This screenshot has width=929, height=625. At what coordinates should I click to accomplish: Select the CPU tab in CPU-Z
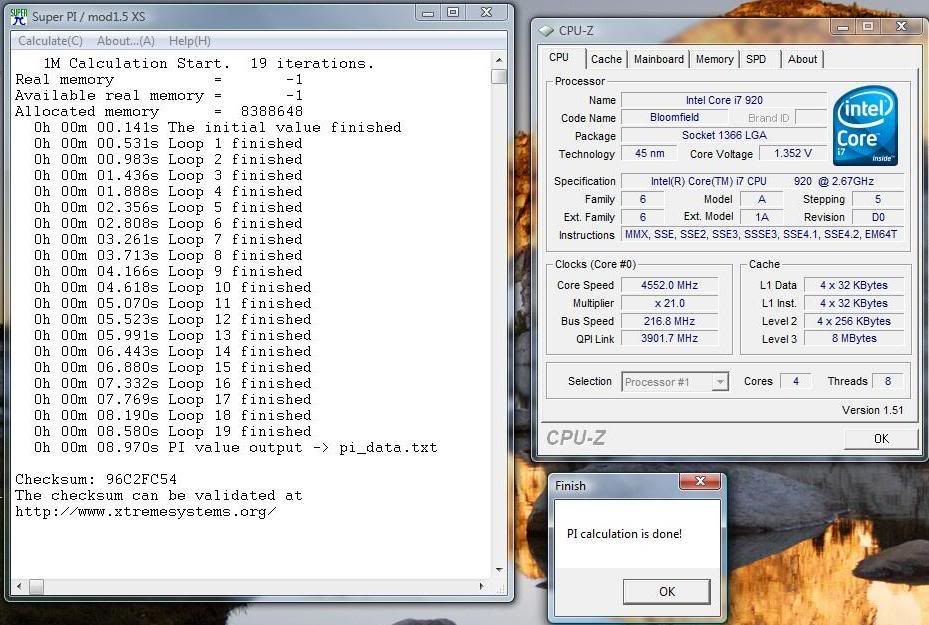559,58
